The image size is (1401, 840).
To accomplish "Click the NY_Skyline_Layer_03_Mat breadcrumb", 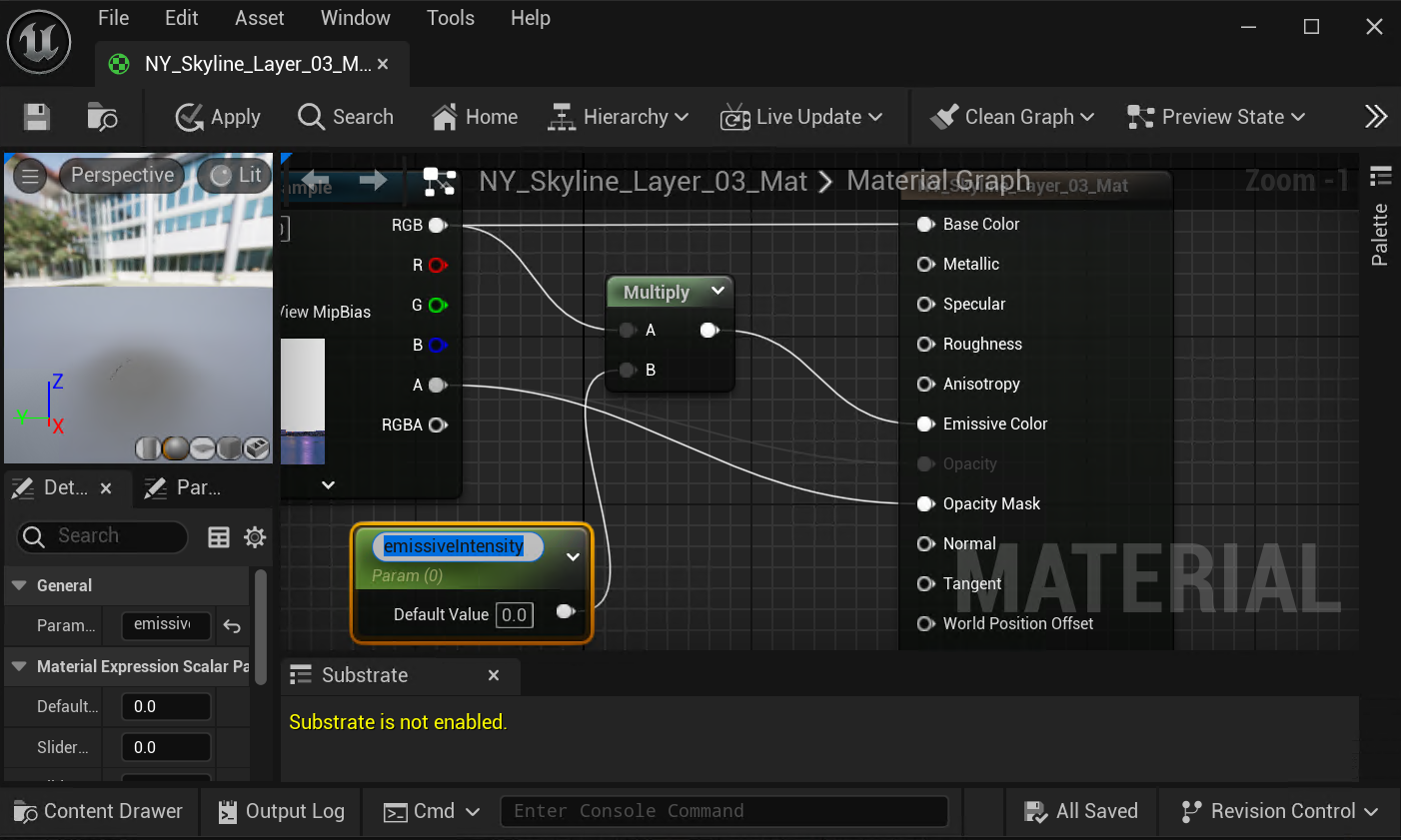I will tap(643, 181).
